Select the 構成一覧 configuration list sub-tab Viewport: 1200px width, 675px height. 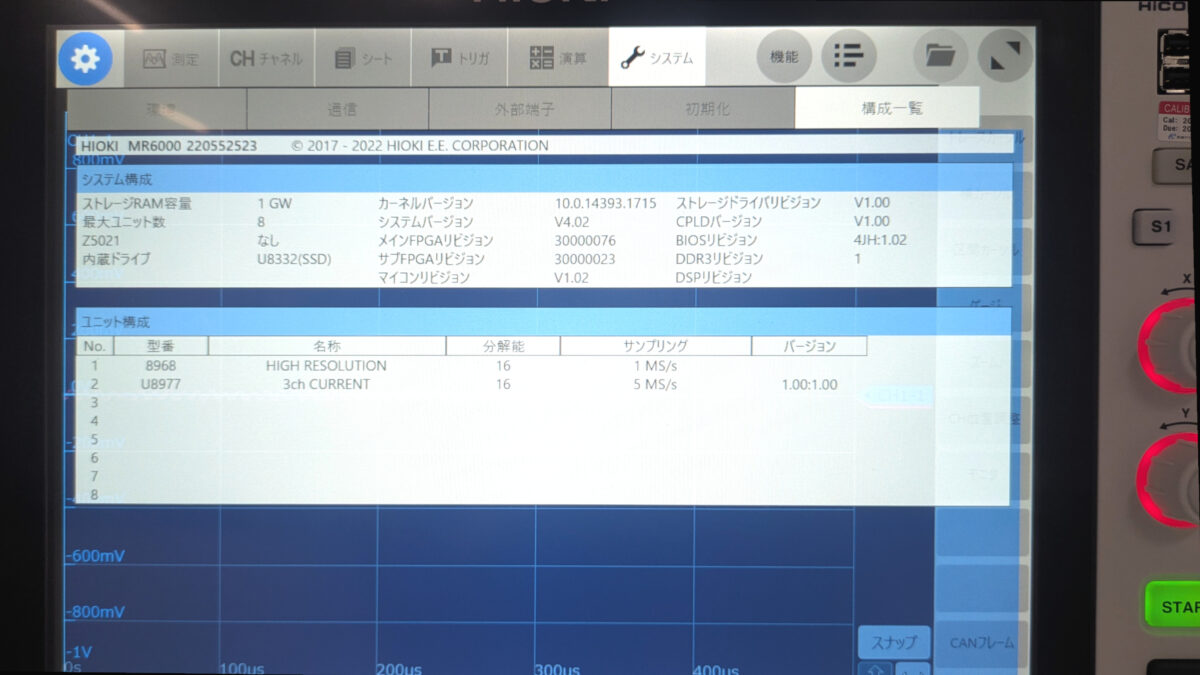tap(887, 107)
